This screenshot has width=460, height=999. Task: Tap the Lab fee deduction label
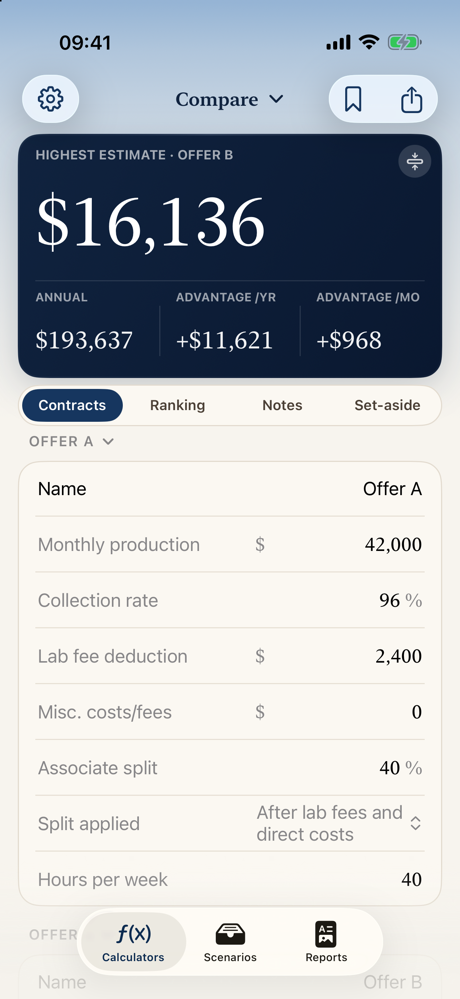point(112,656)
